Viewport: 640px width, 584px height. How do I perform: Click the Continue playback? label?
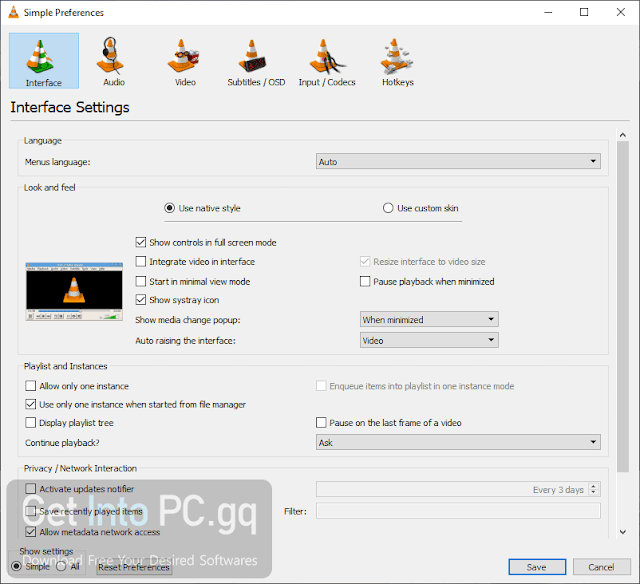(x=62, y=443)
